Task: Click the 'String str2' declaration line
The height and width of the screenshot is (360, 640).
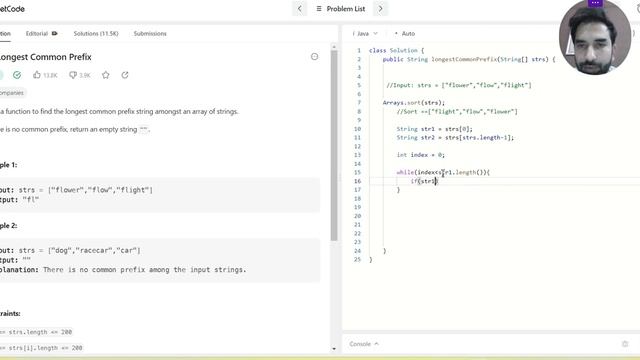Action: pyautogui.click(x=455, y=138)
